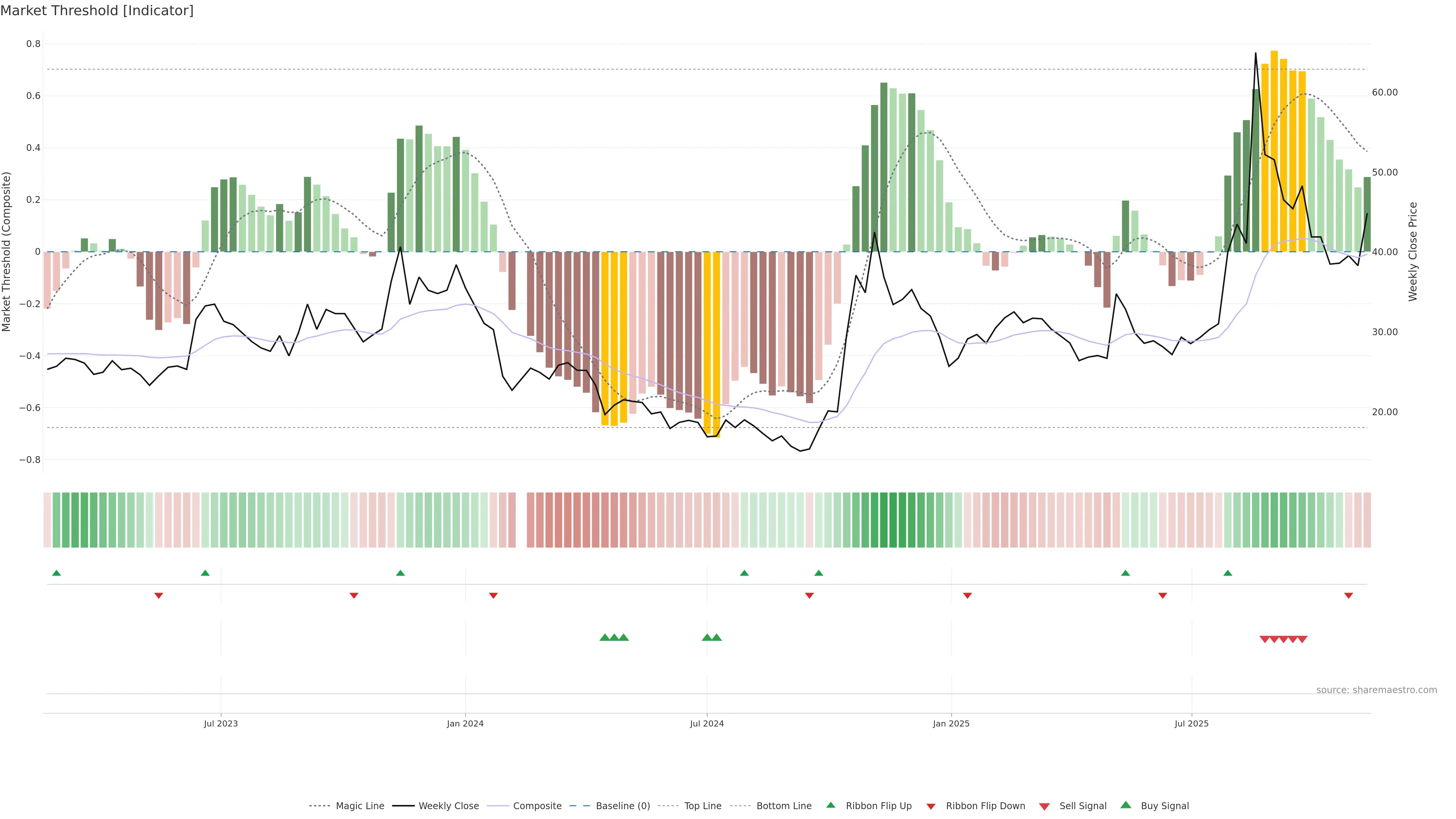This screenshot has height=819, width=1456.
Task: Toggle Baseline (0) legend entry
Action: (623, 806)
